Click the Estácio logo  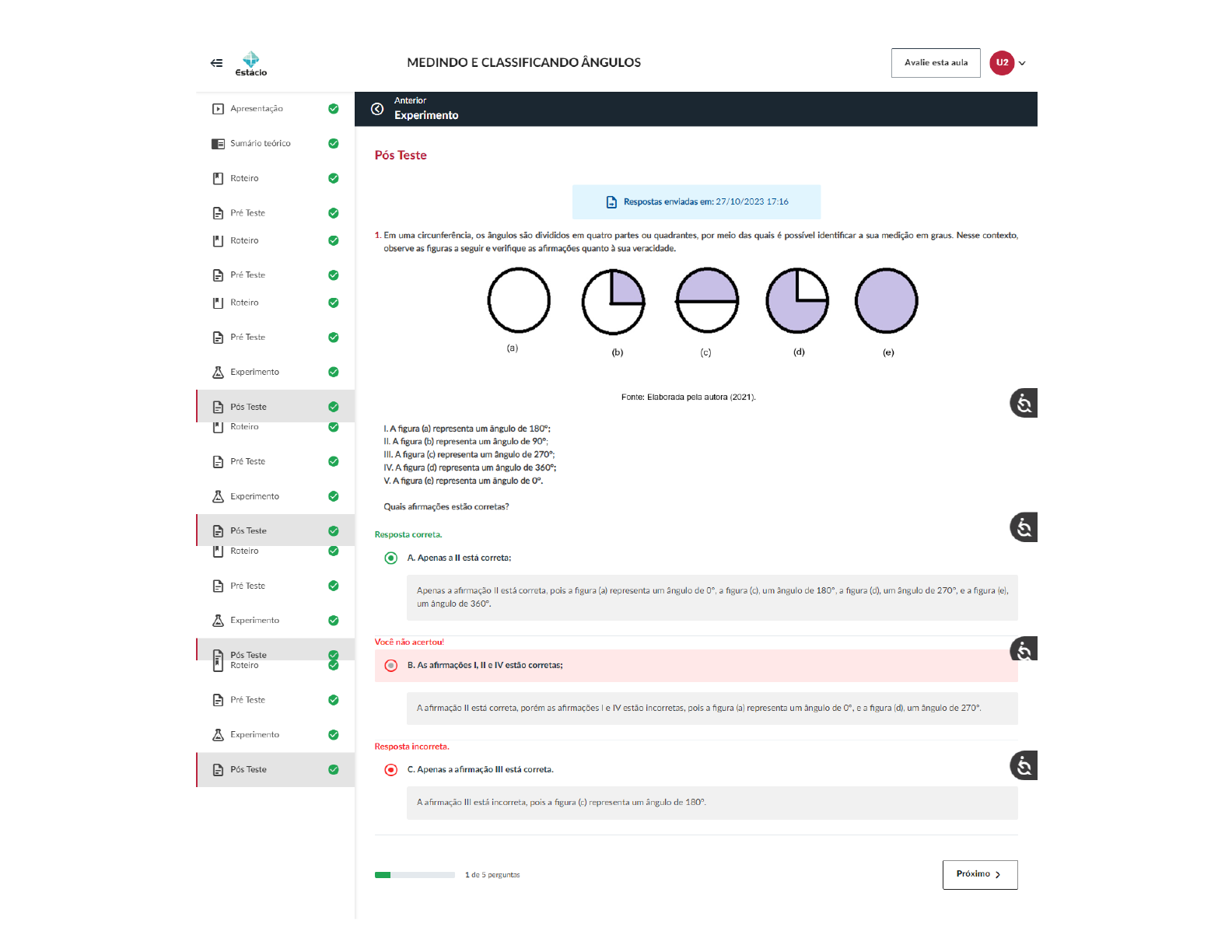pyautogui.click(x=250, y=64)
